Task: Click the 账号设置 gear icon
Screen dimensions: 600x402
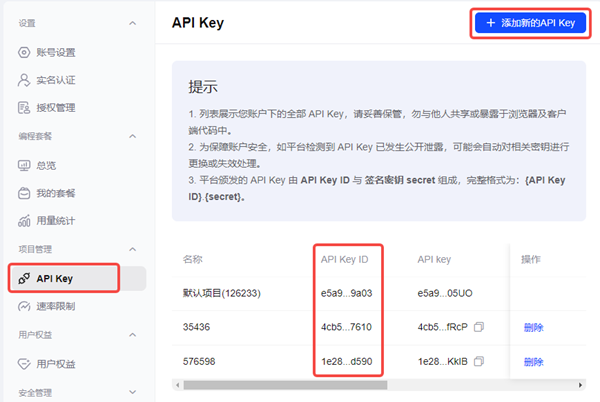Action: tap(26, 52)
